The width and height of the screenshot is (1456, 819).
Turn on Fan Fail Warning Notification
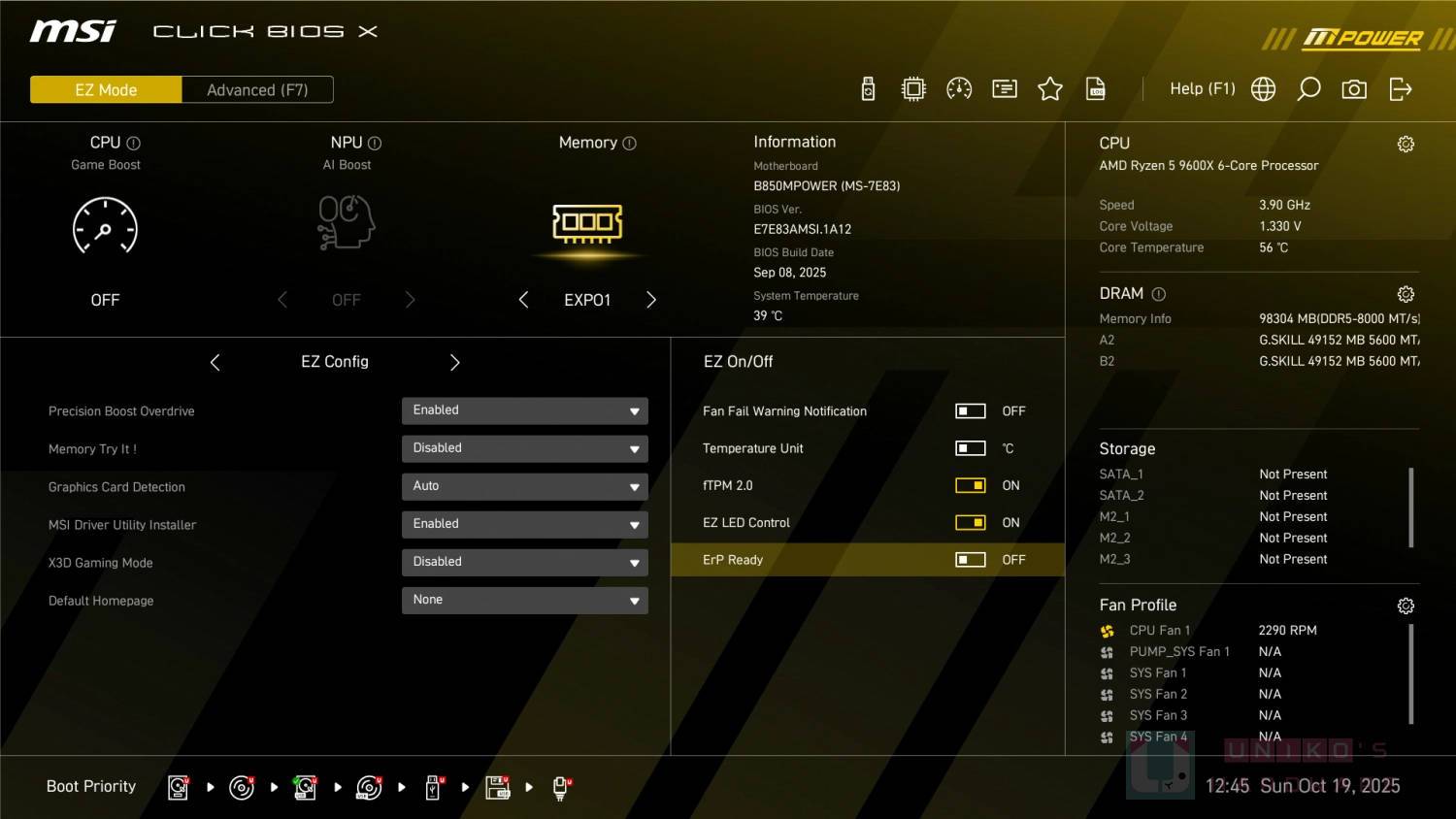point(970,410)
